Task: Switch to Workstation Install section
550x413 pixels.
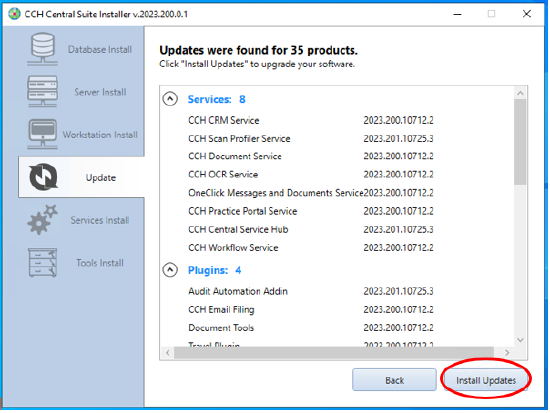Action: point(100,135)
